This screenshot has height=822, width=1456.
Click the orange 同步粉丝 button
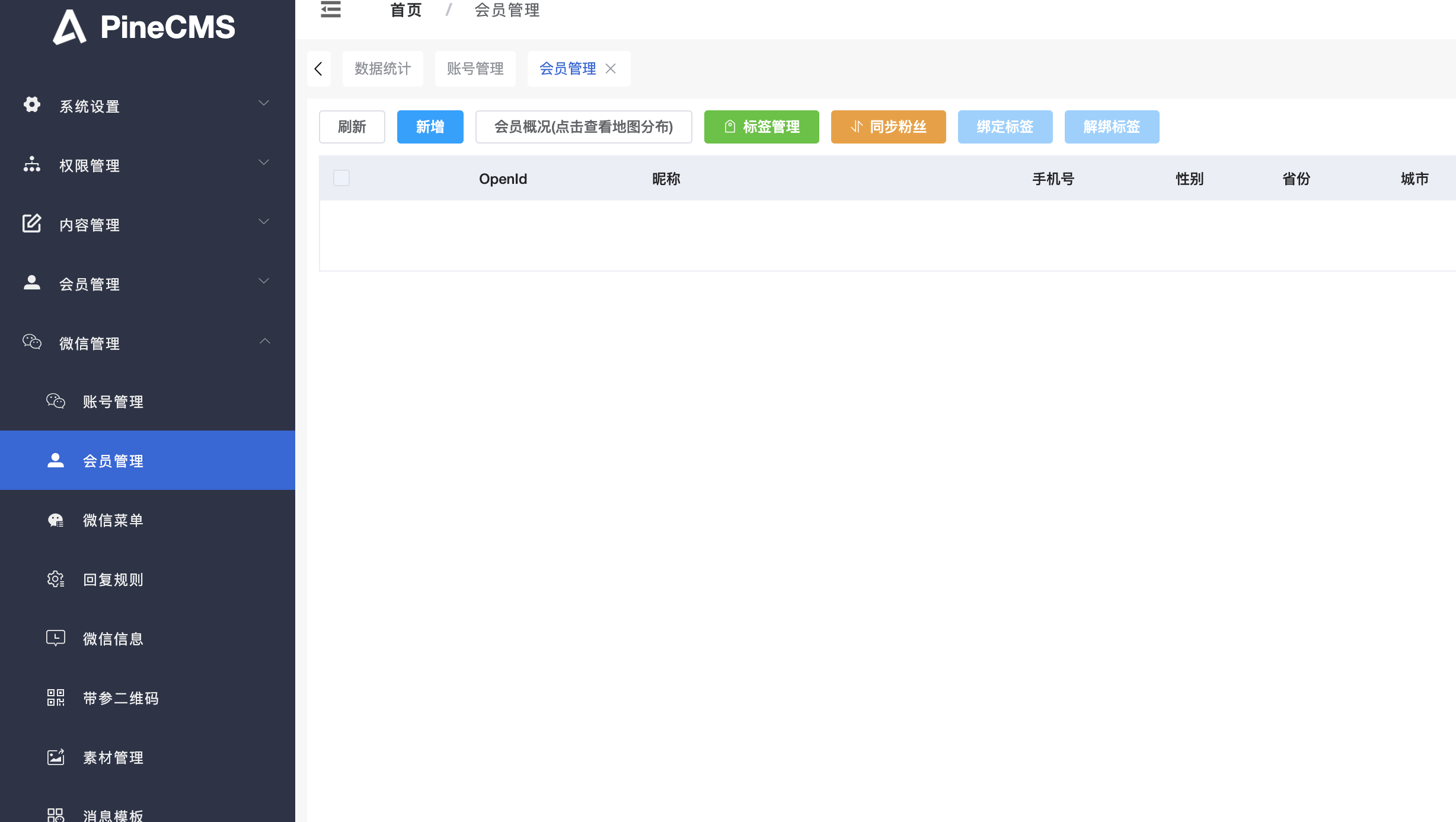coord(888,127)
